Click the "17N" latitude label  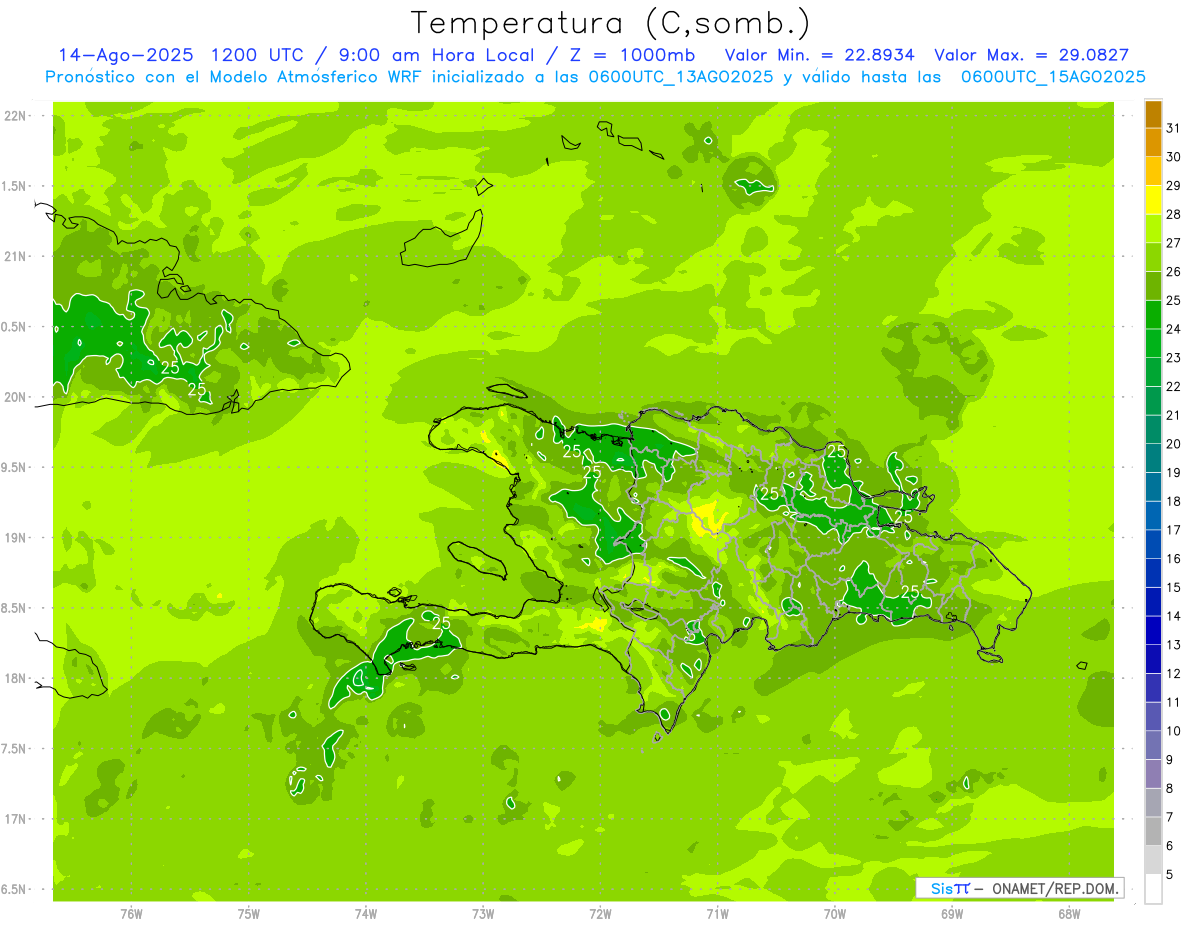pos(17,819)
